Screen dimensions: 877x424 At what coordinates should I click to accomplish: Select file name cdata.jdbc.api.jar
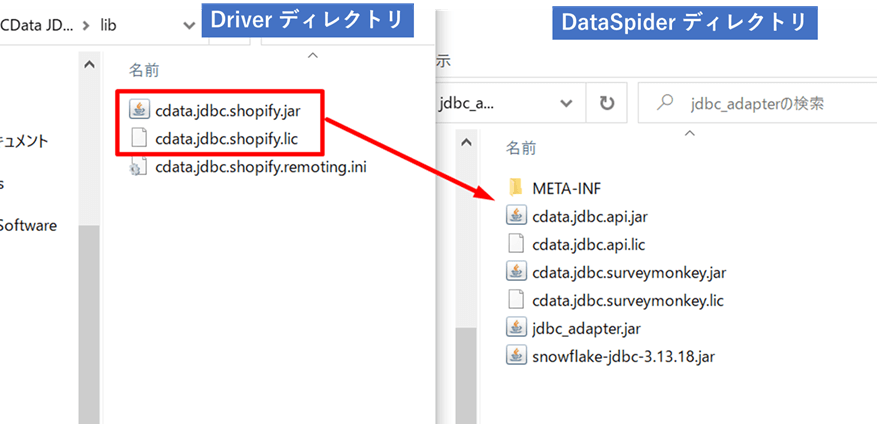pos(590,216)
